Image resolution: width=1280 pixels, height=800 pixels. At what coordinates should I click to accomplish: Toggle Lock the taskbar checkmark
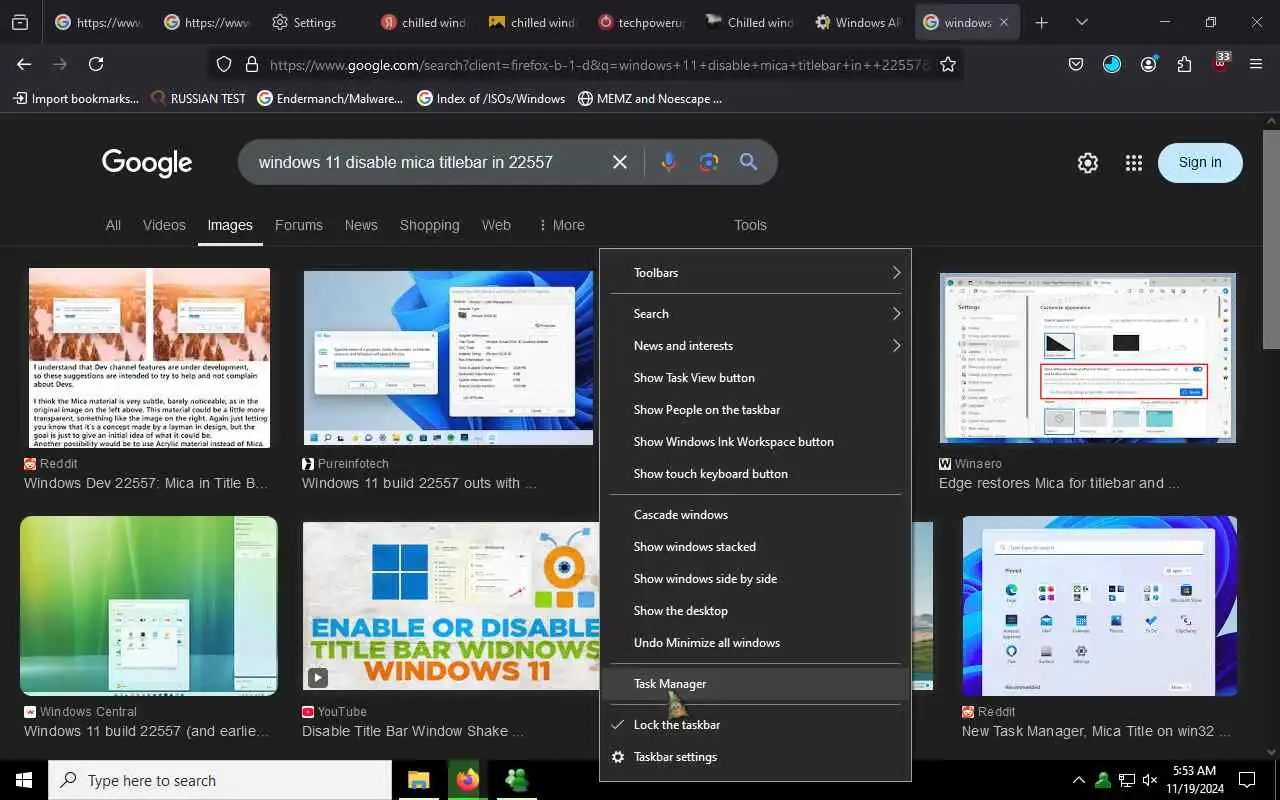tap(755, 725)
